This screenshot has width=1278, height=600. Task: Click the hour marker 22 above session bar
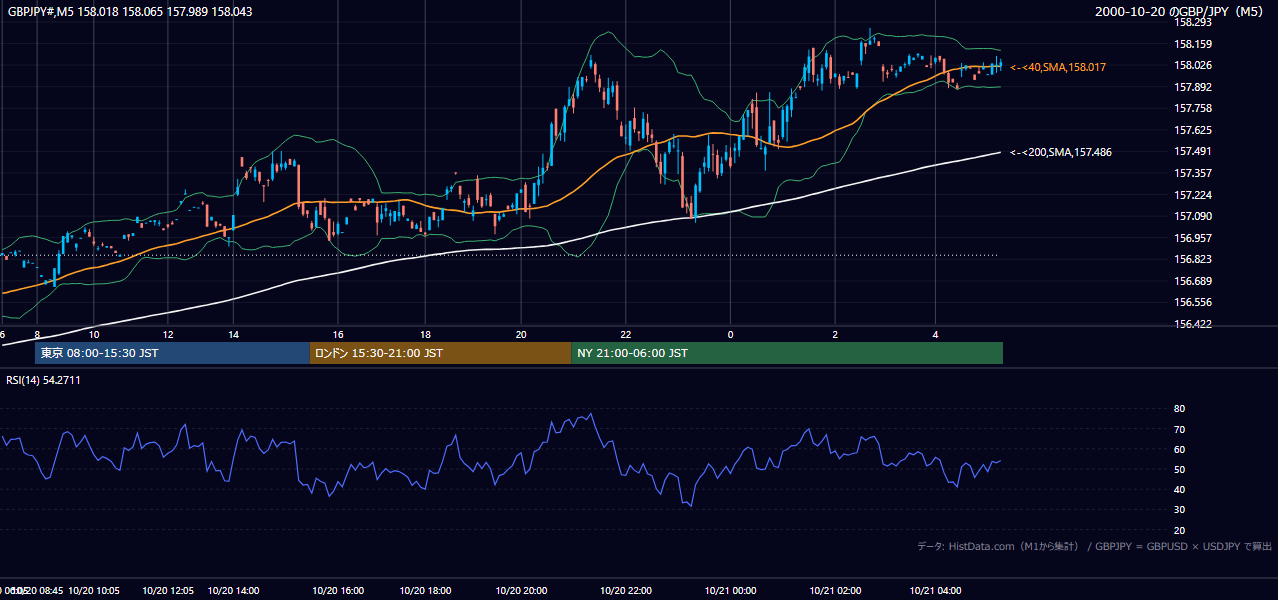point(626,334)
